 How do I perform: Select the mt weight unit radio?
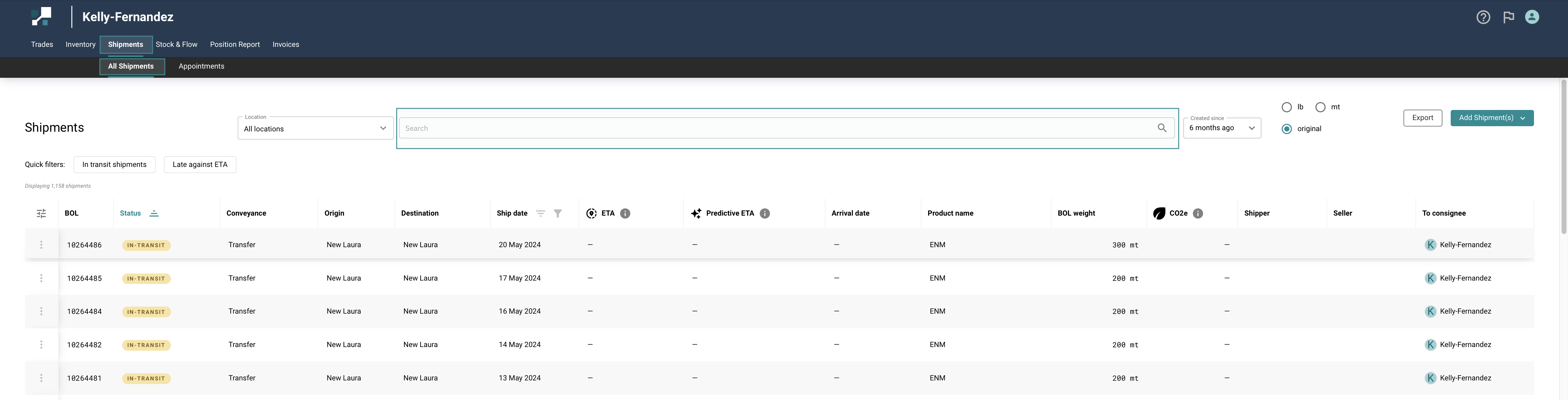pyautogui.click(x=1320, y=107)
